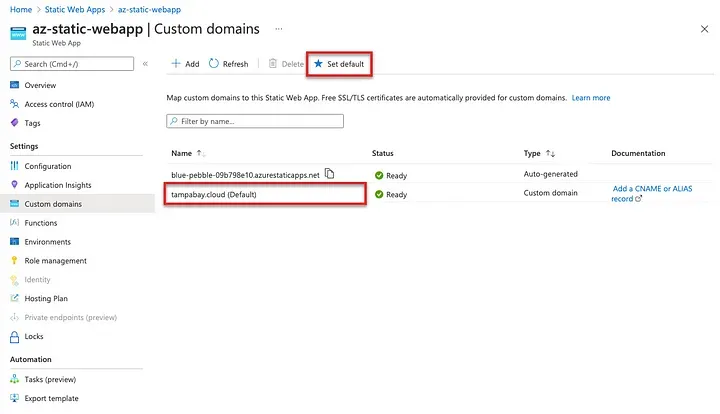This screenshot has width=720, height=414.
Task: Click the Configuration sliders icon
Action: tap(15, 166)
